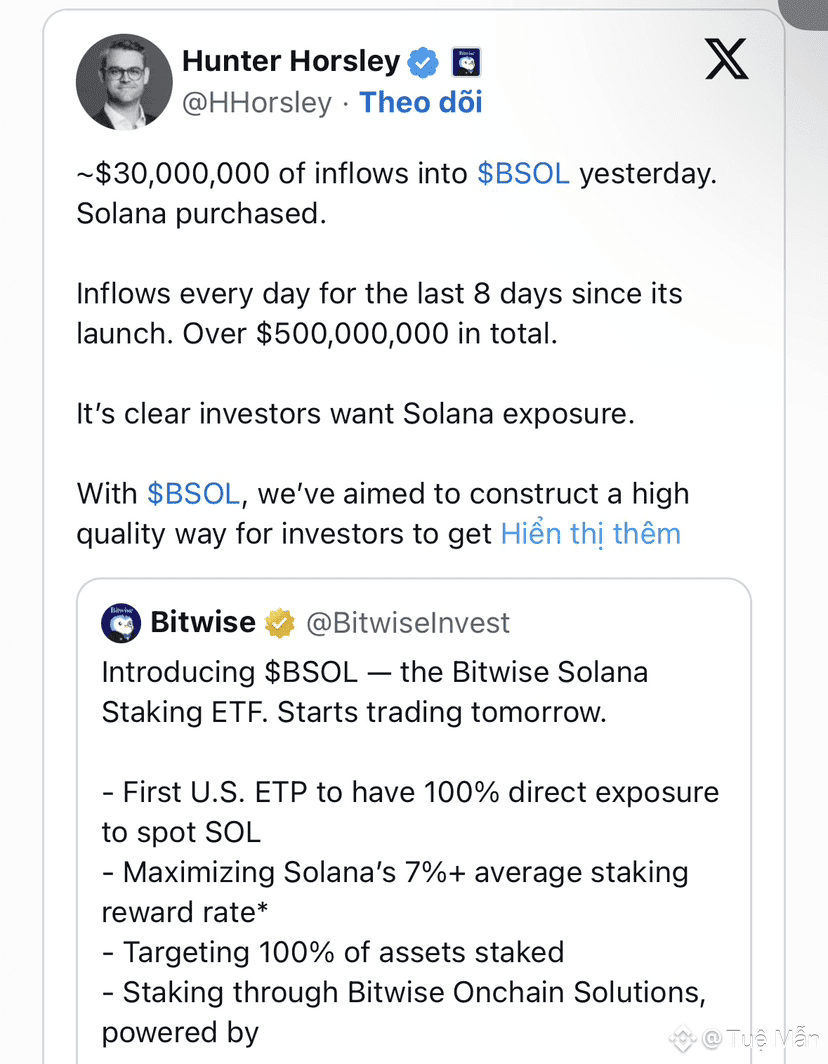Click the @HHorsley handle
The width and height of the screenshot is (828, 1064).
click(256, 103)
